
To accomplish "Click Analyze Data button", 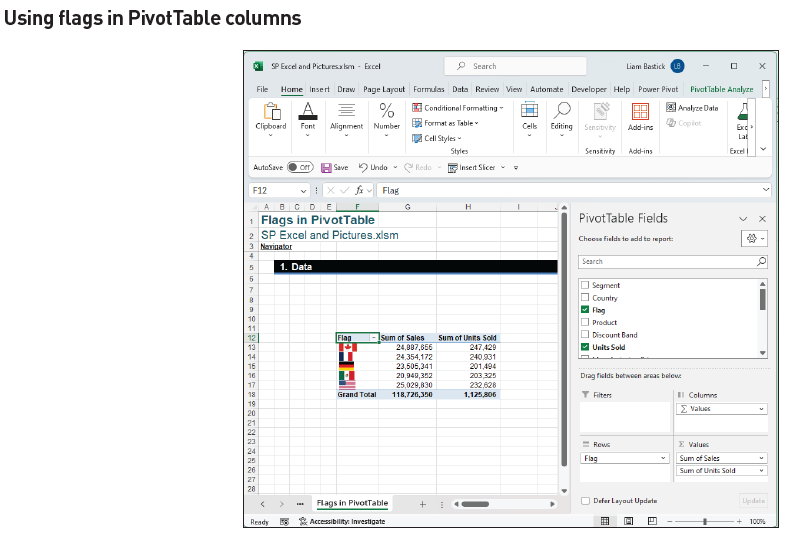I will (692, 108).
